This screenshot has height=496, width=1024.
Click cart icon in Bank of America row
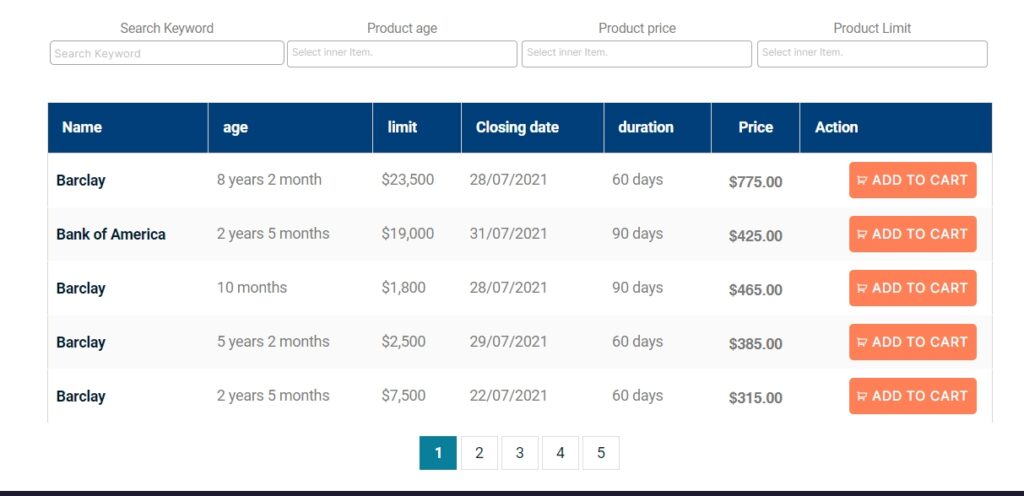(x=862, y=235)
